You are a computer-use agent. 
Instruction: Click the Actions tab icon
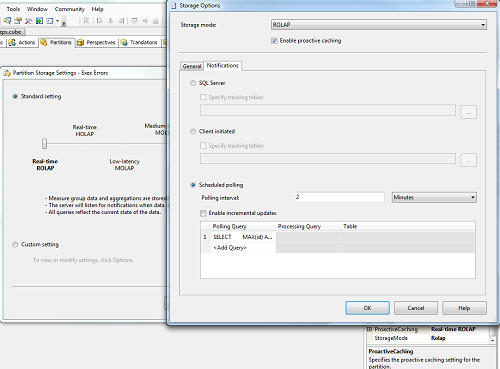pyautogui.click(x=12, y=42)
